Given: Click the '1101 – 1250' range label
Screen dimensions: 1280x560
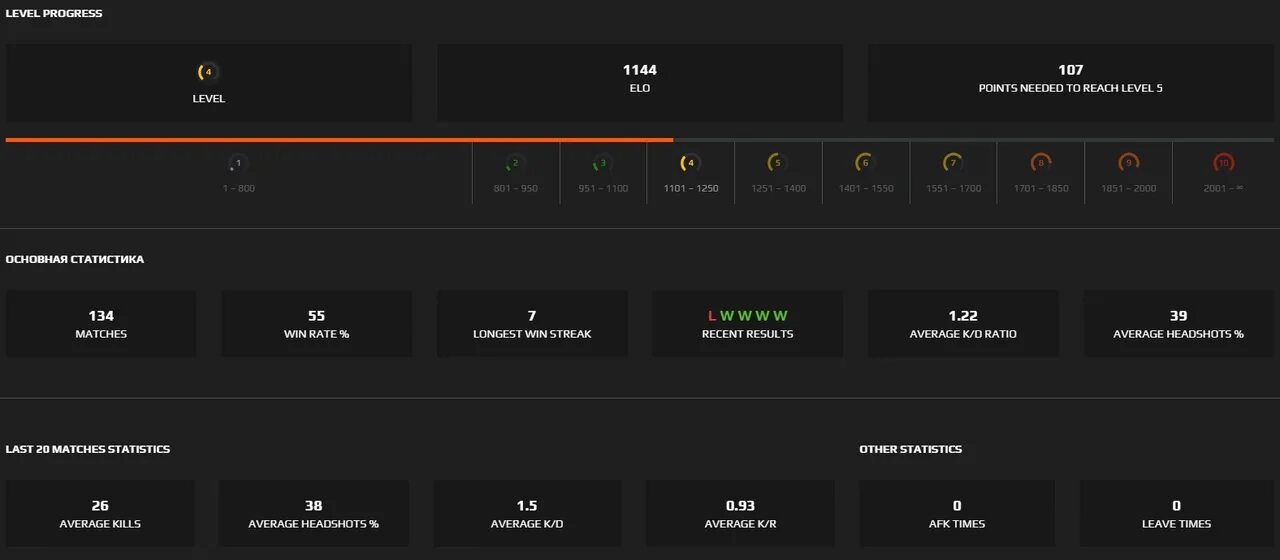Looking at the screenshot, I should tap(691, 189).
